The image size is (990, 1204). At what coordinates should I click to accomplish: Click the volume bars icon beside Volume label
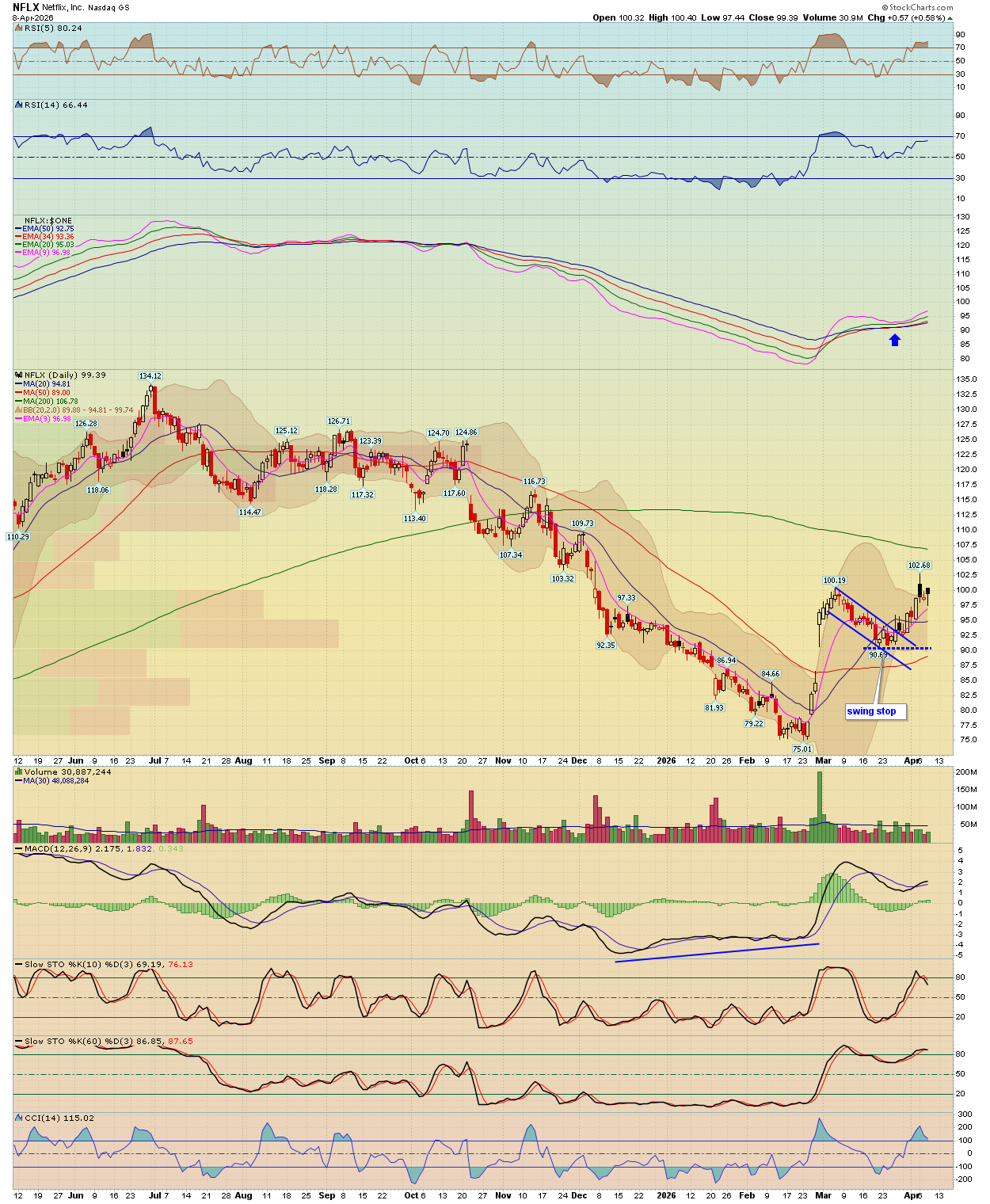point(19,772)
